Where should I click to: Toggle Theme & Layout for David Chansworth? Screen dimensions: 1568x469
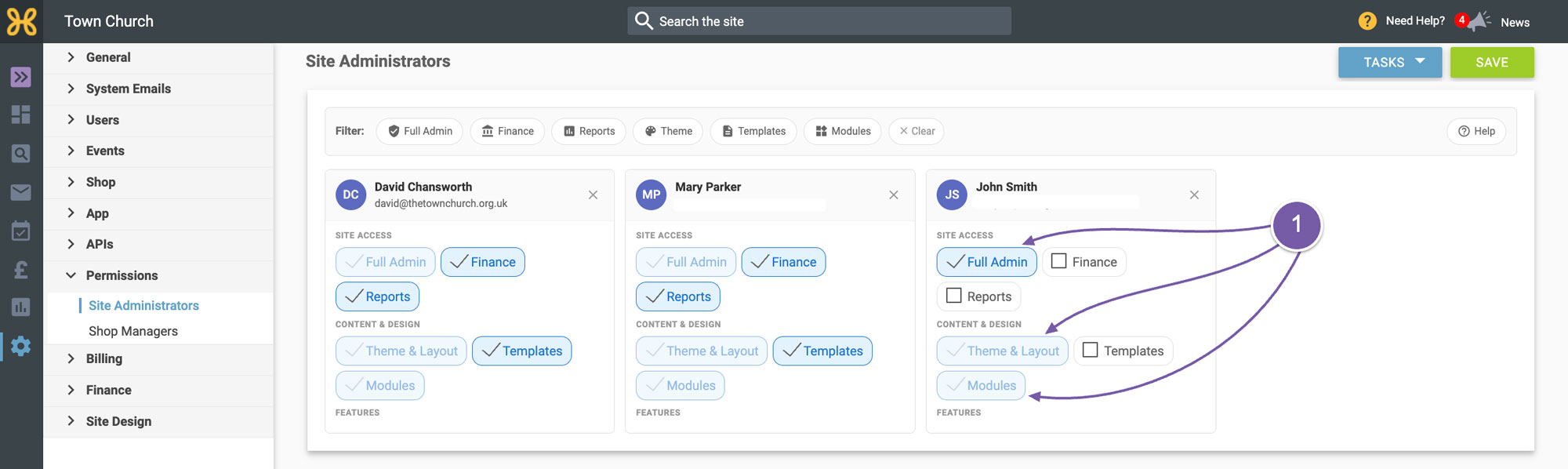pos(401,351)
